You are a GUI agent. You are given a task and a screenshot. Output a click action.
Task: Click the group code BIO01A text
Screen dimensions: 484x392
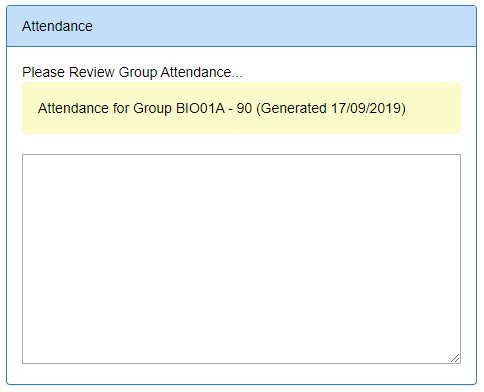[200, 108]
